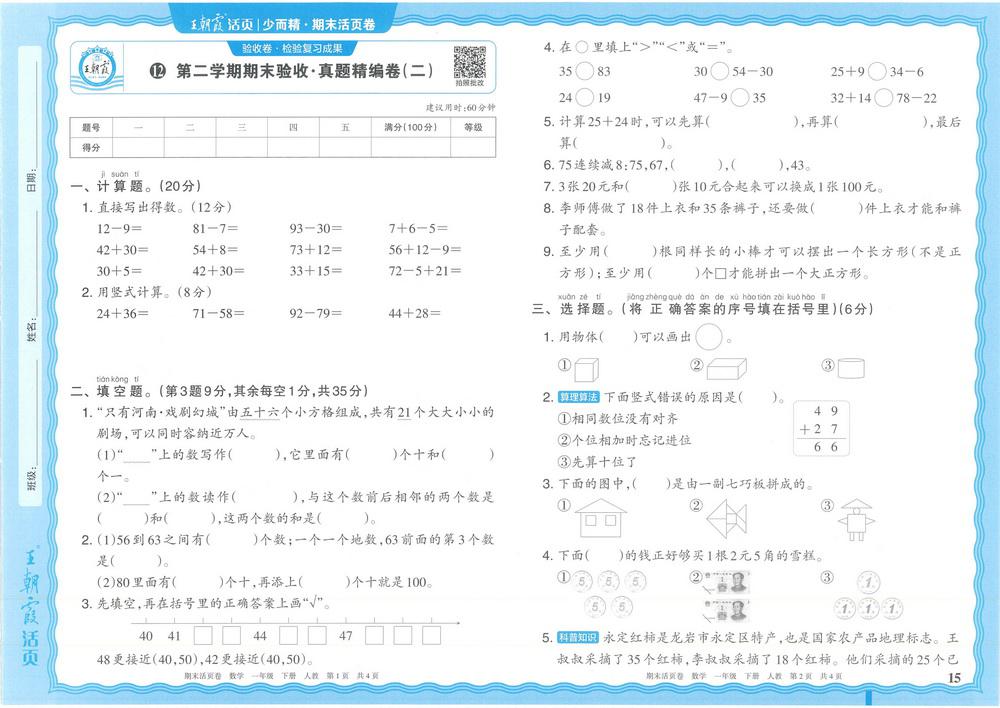The width and height of the screenshot is (1000, 708).
Task: Select the answer ③先算十位了
Action: tap(598, 461)
